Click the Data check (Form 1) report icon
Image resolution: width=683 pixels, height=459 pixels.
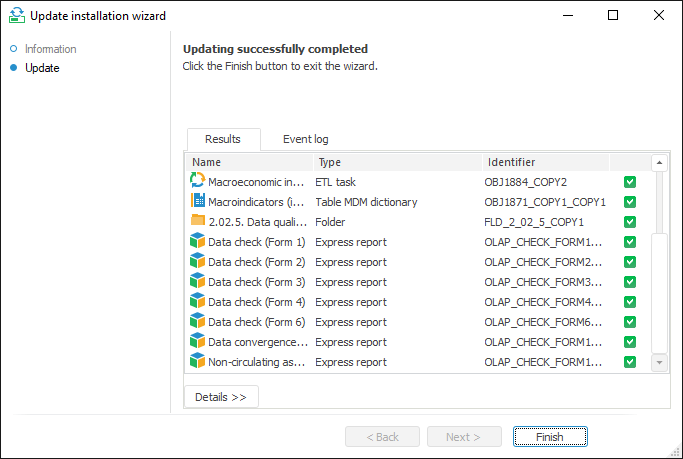(197, 241)
